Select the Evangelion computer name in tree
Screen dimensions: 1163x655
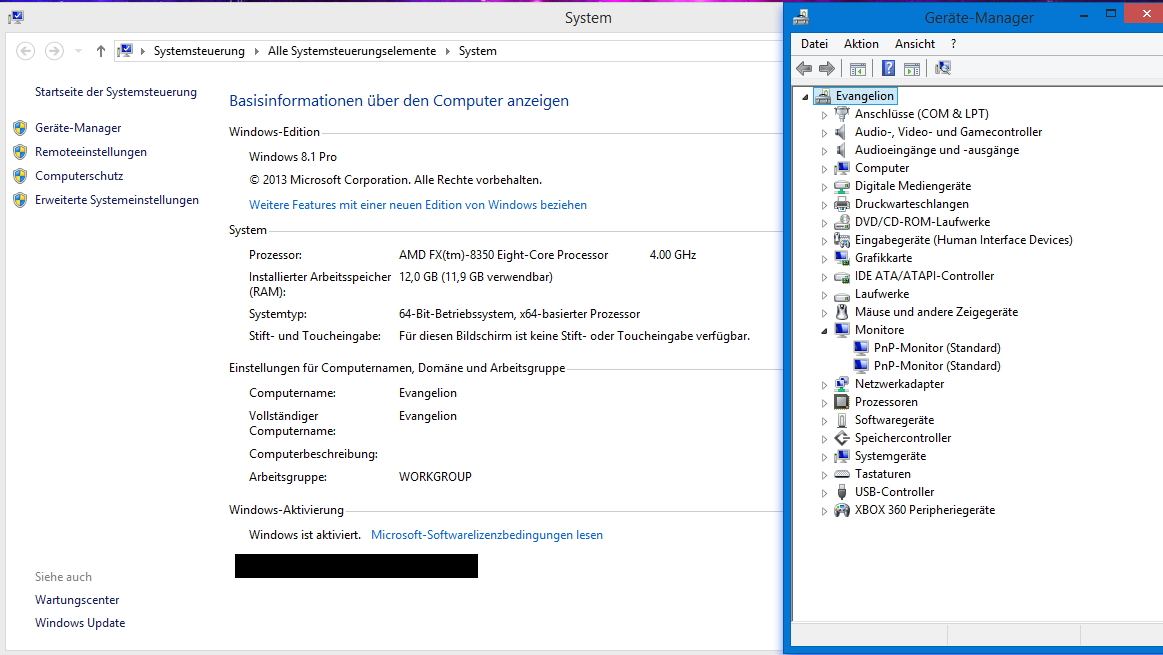coord(864,96)
